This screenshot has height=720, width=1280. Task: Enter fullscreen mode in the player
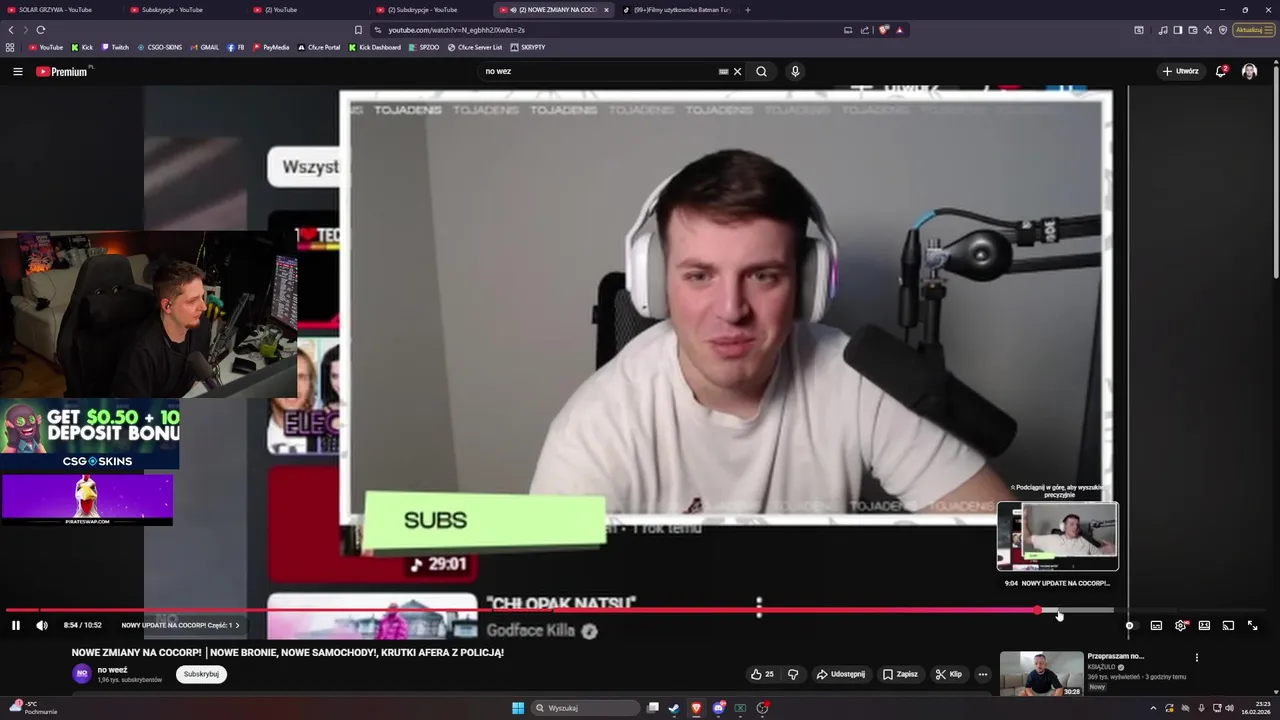point(1252,625)
